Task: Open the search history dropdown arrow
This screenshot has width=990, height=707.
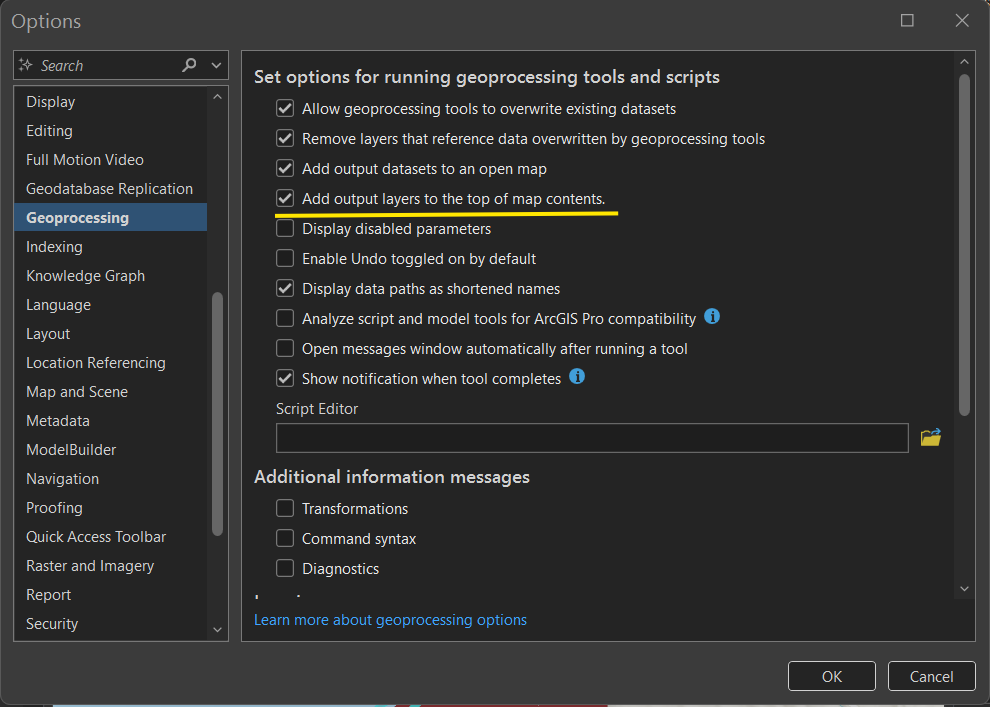Action: 214,64
